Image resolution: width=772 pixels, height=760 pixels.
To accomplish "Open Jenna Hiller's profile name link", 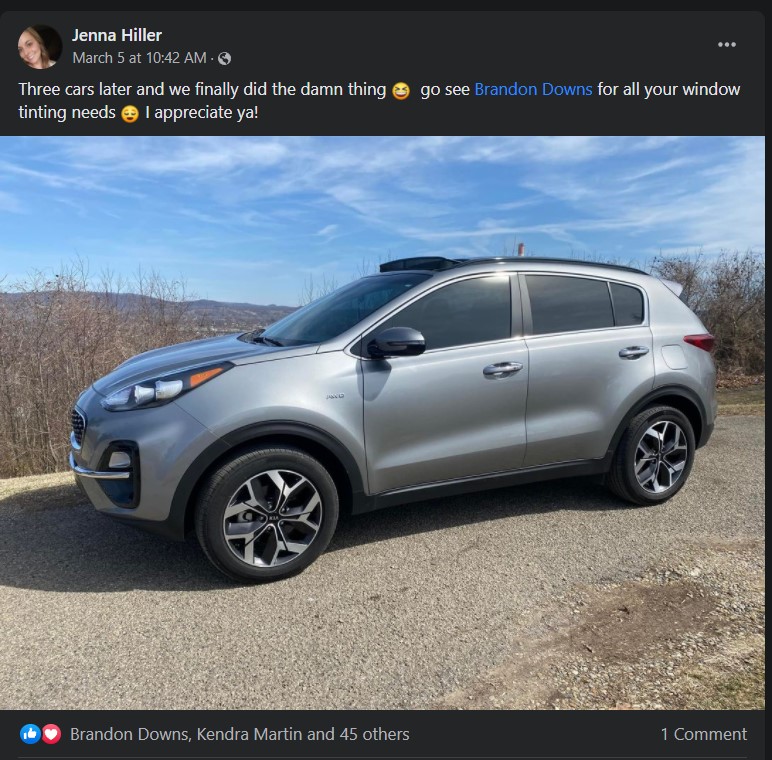I will pyautogui.click(x=117, y=35).
